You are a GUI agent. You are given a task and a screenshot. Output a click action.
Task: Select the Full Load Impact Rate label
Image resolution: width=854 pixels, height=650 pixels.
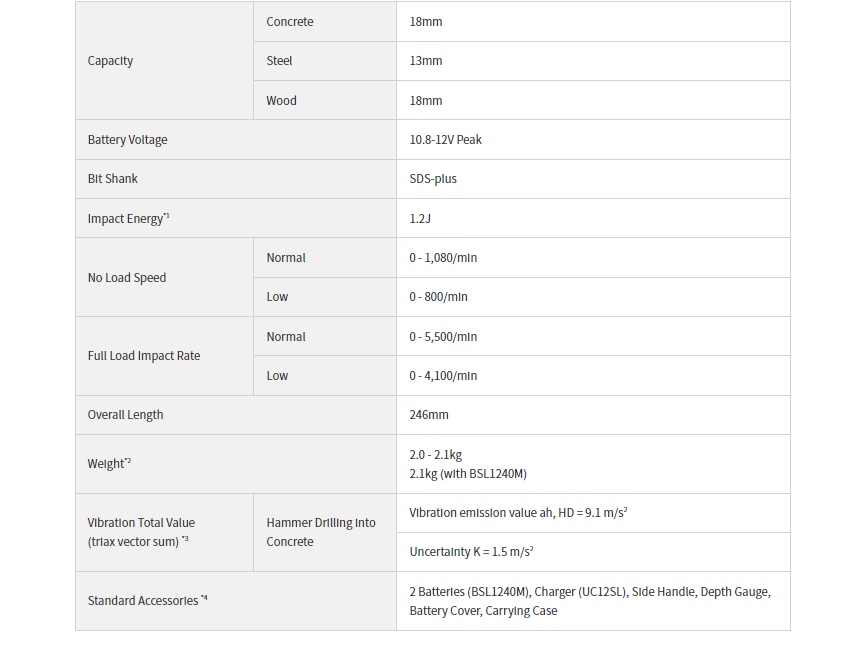pos(144,356)
